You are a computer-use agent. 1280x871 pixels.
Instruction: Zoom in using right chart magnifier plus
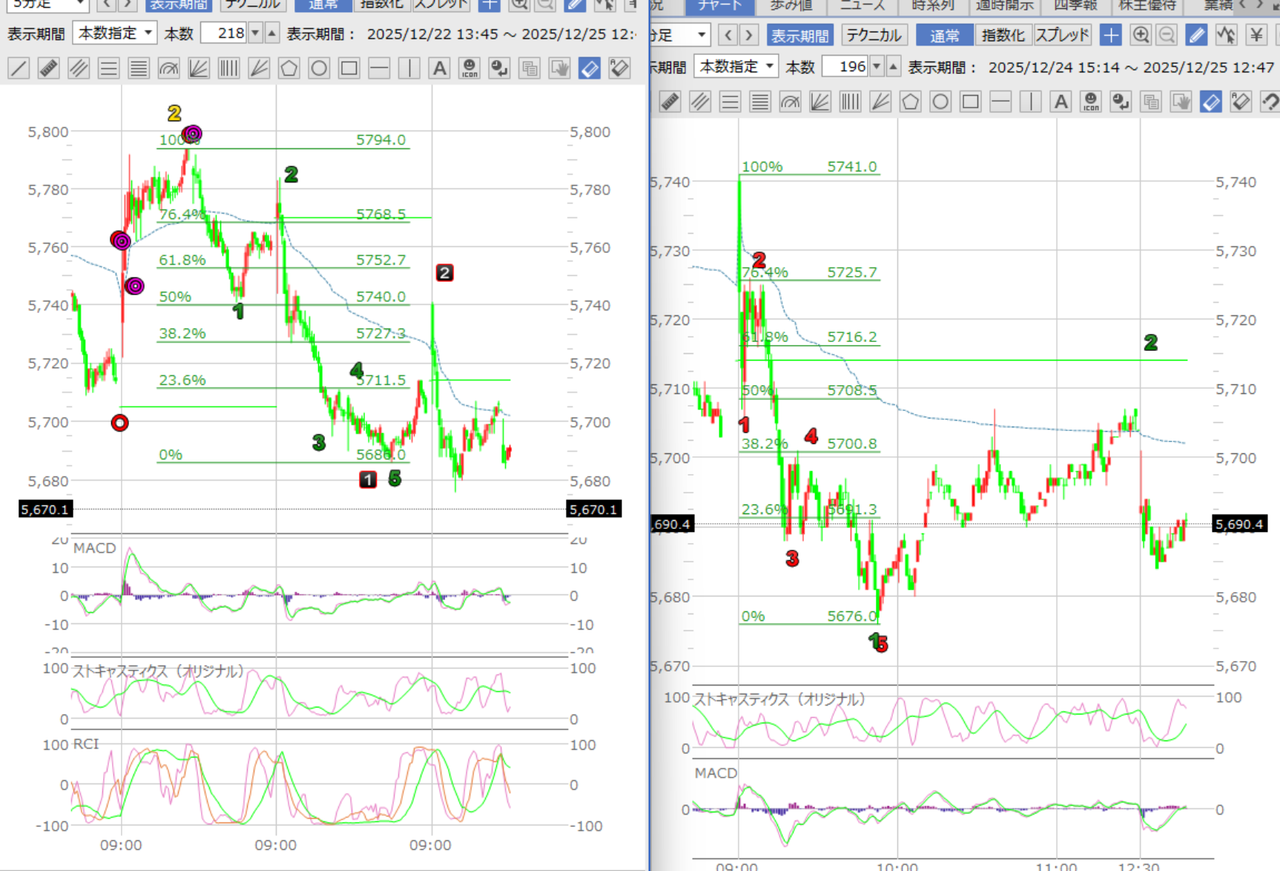pos(1140,35)
